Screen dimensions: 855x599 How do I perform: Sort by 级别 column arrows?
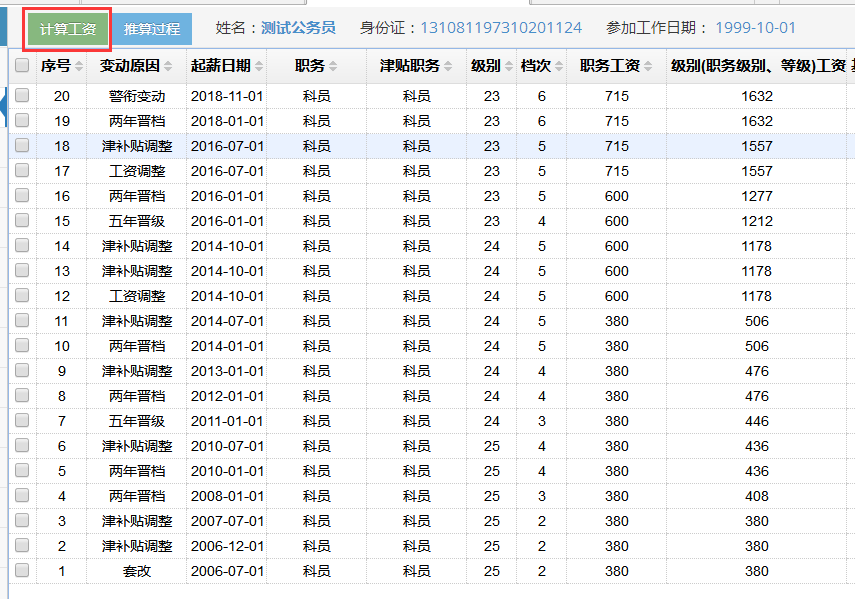(x=509, y=66)
